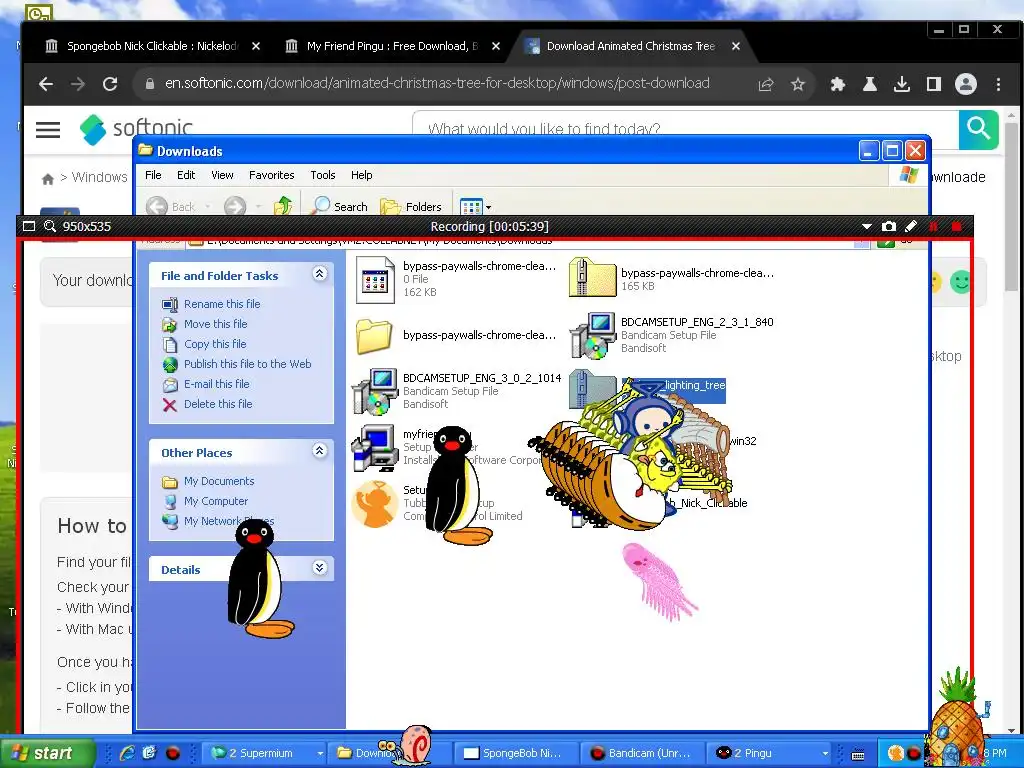The height and width of the screenshot is (768, 1024).
Task: Open My Documents in Other Places
Action: 219,481
